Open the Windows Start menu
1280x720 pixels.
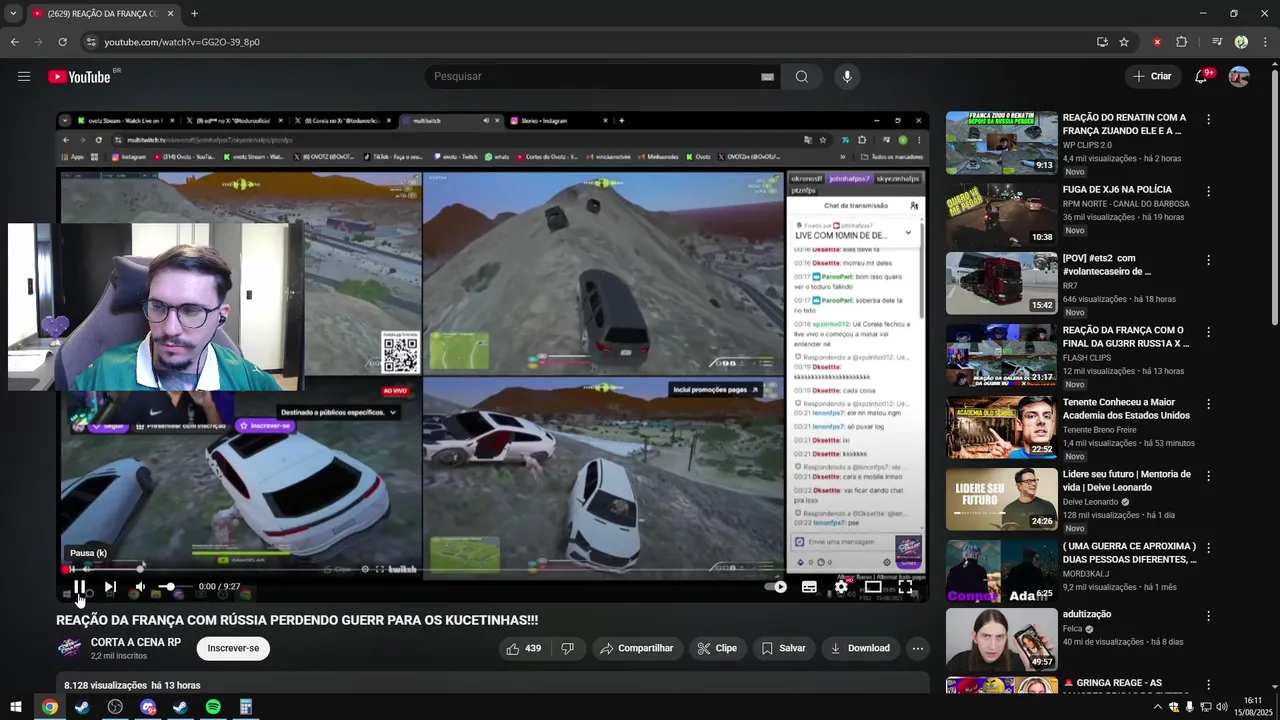[x=16, y=707]
